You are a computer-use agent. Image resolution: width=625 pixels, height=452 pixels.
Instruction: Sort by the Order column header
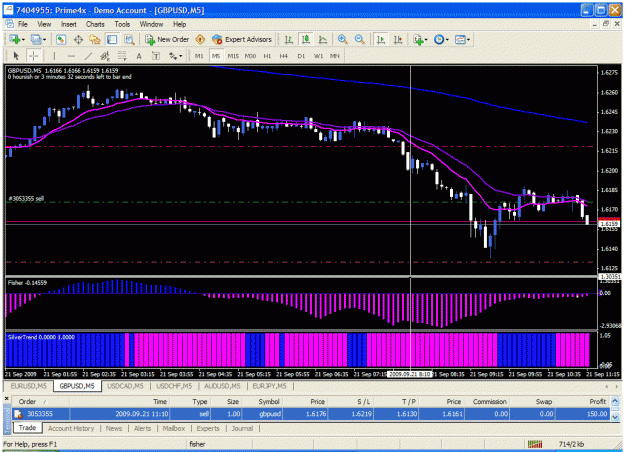pyautogui.click(x=41, y=402)
